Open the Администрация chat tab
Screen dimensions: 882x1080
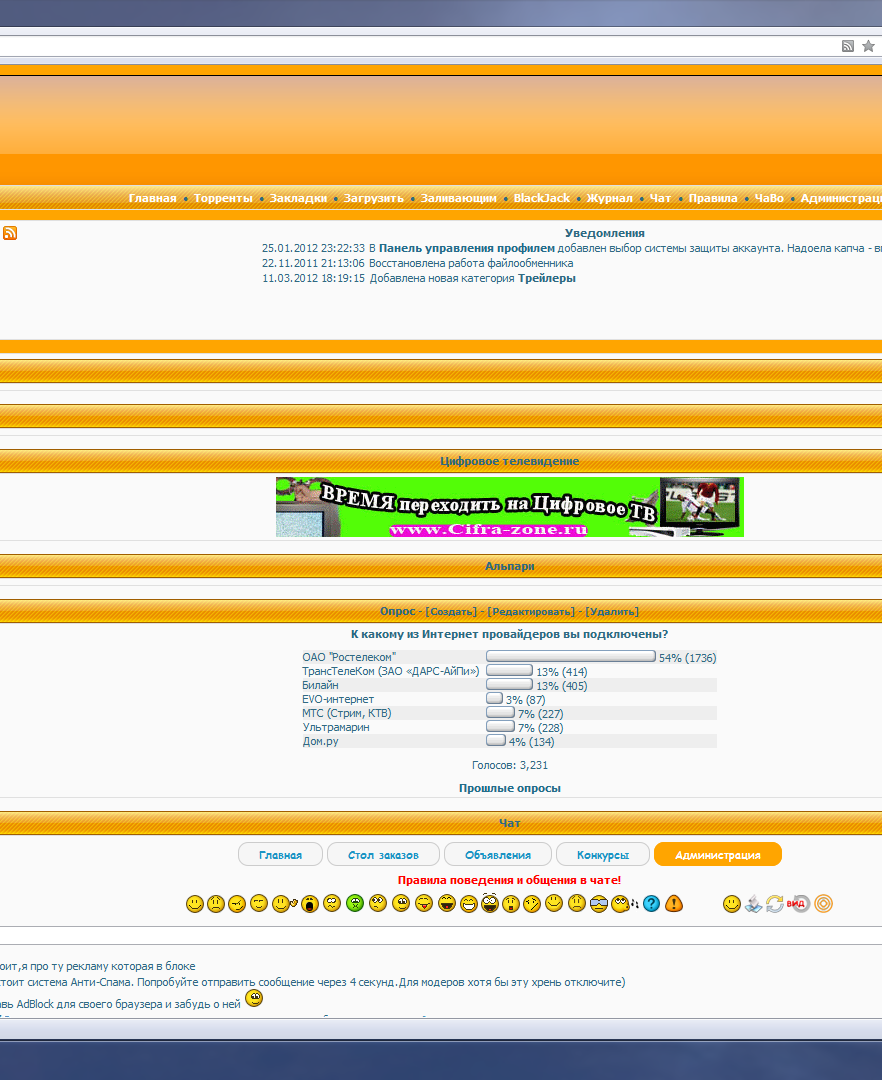717,855
